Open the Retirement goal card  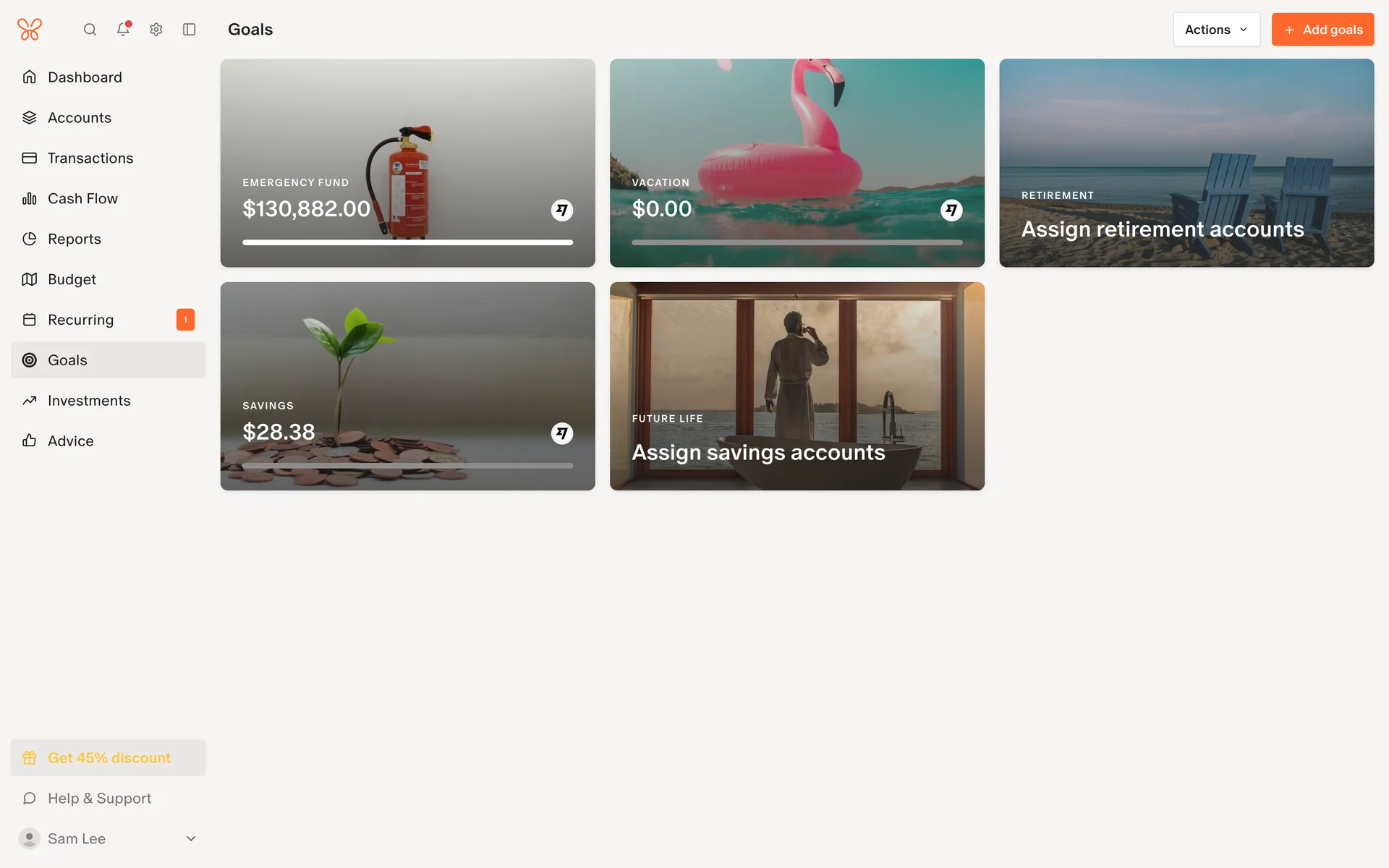(1186, 163)
